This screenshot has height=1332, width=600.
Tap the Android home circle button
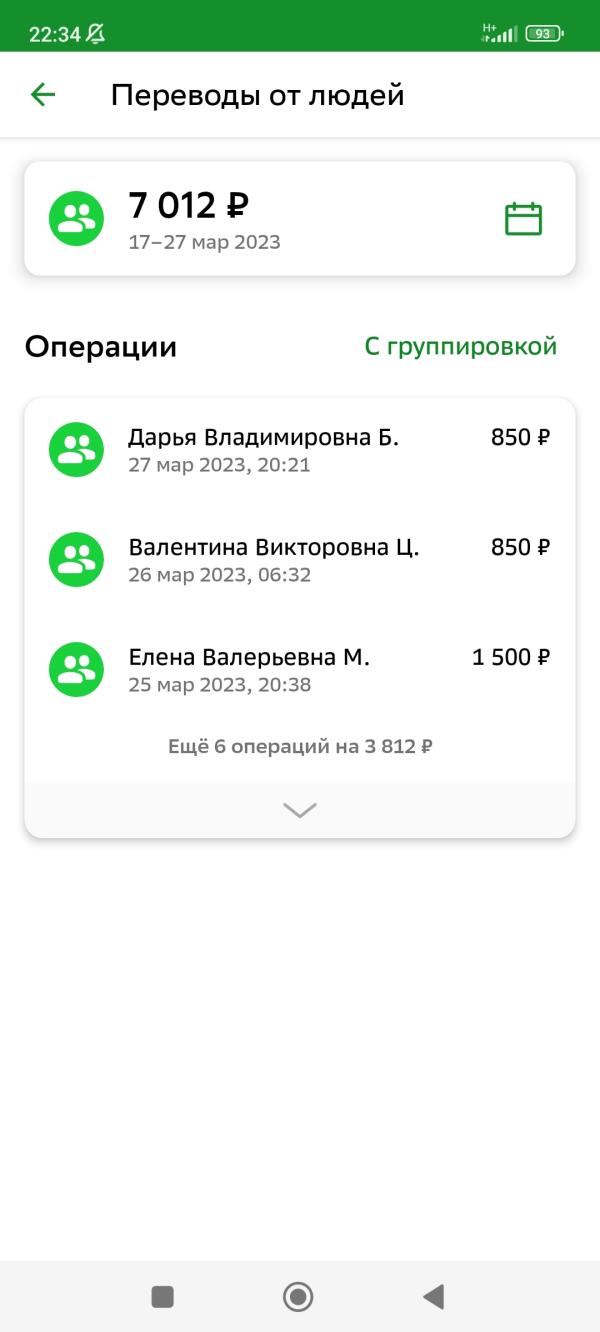[298, 1297]
